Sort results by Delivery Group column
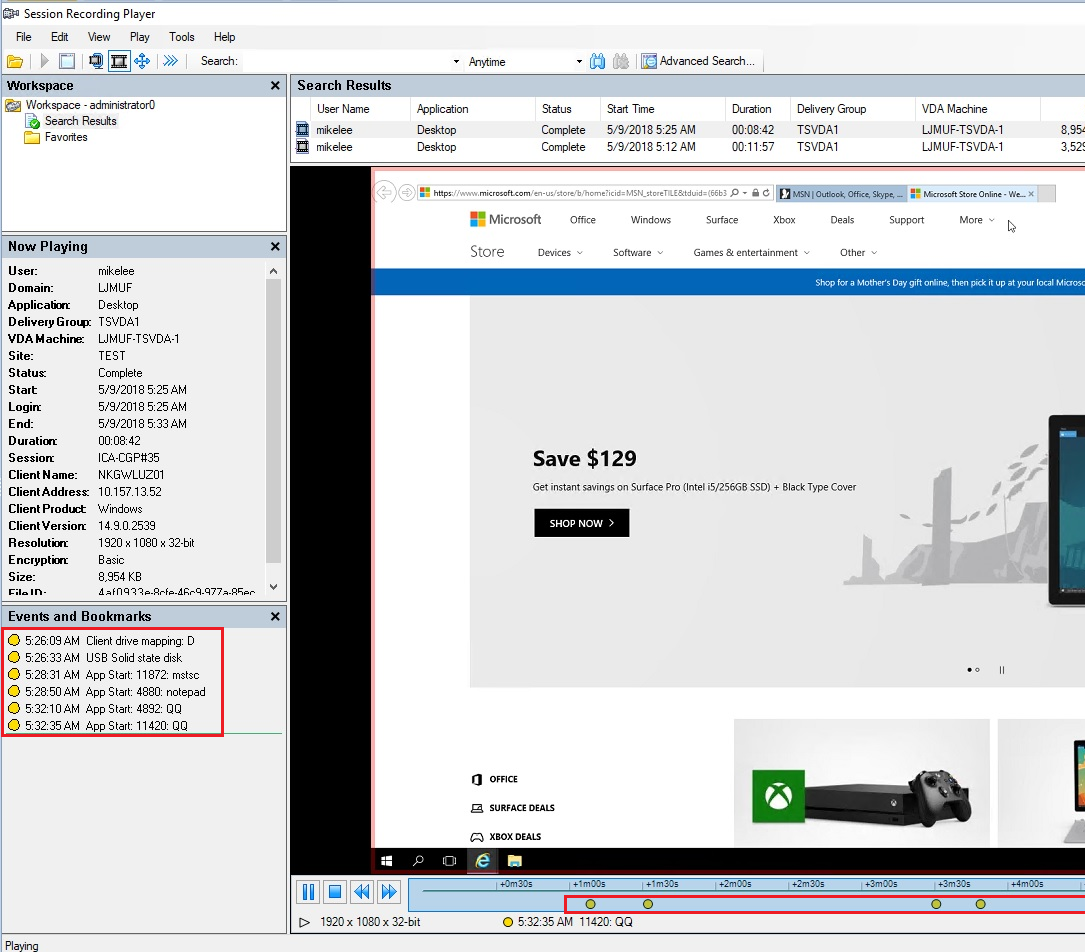This screenshot has height=952, width=1085. pyautogui.click(x=852, y=109)
